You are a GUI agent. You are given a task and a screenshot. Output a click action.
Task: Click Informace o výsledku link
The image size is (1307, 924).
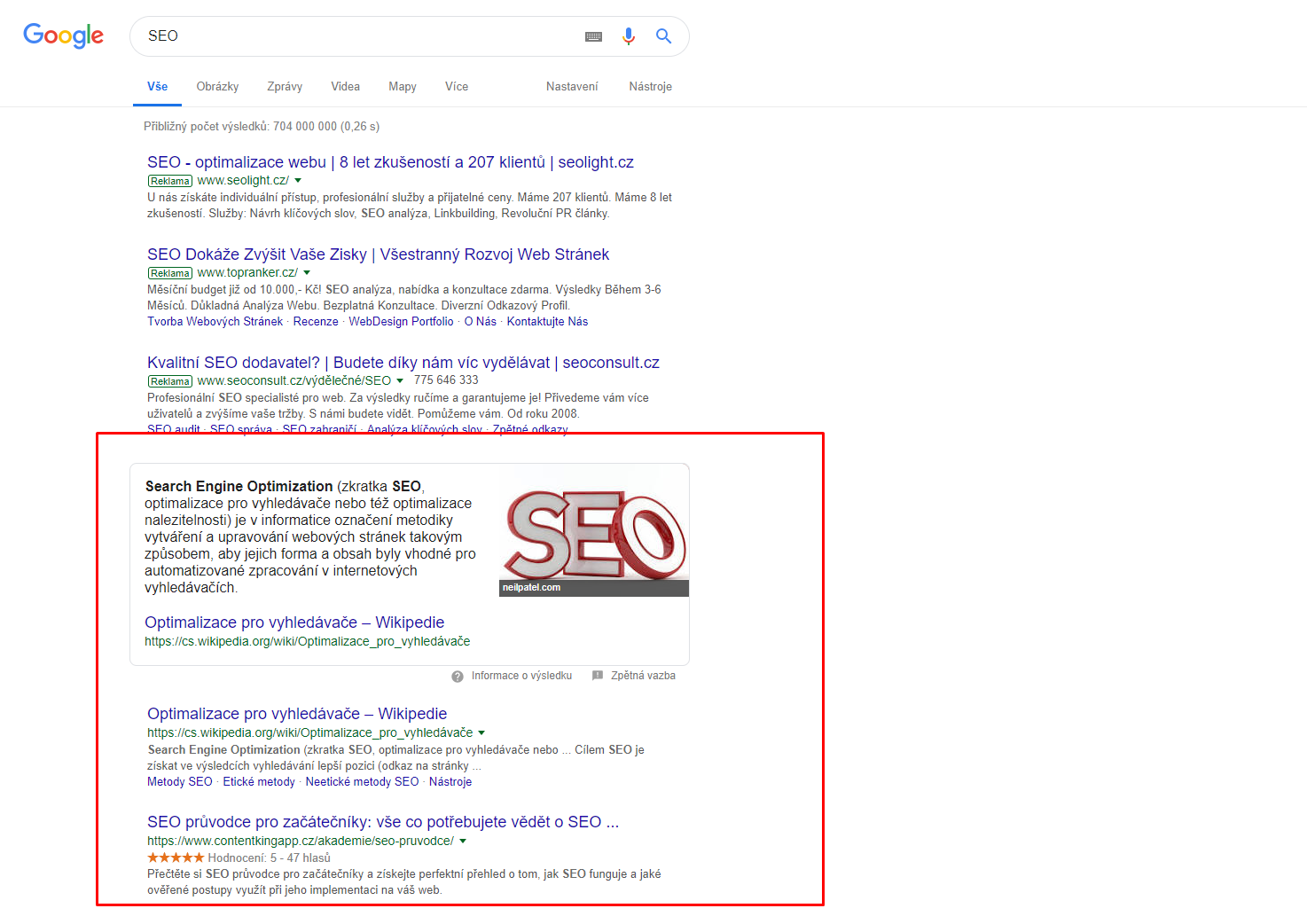521,676
